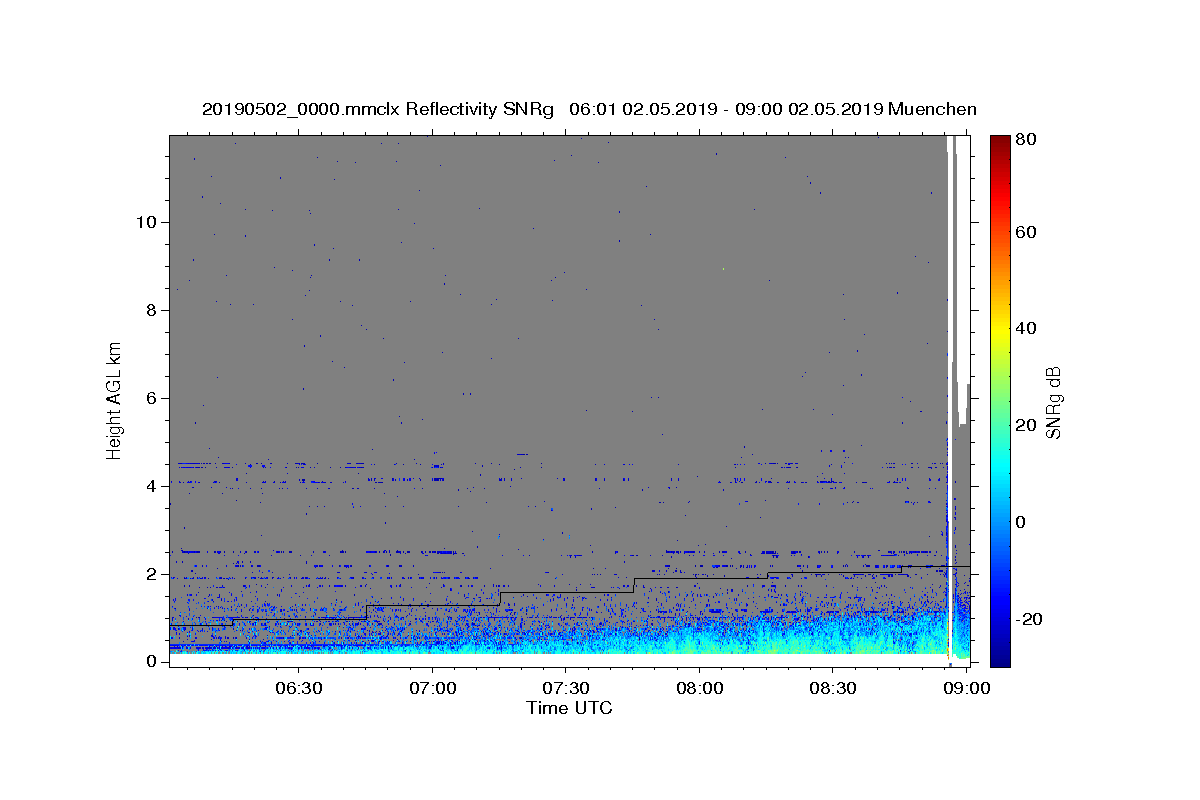Click the plot title text

click(x=589, y=109)
